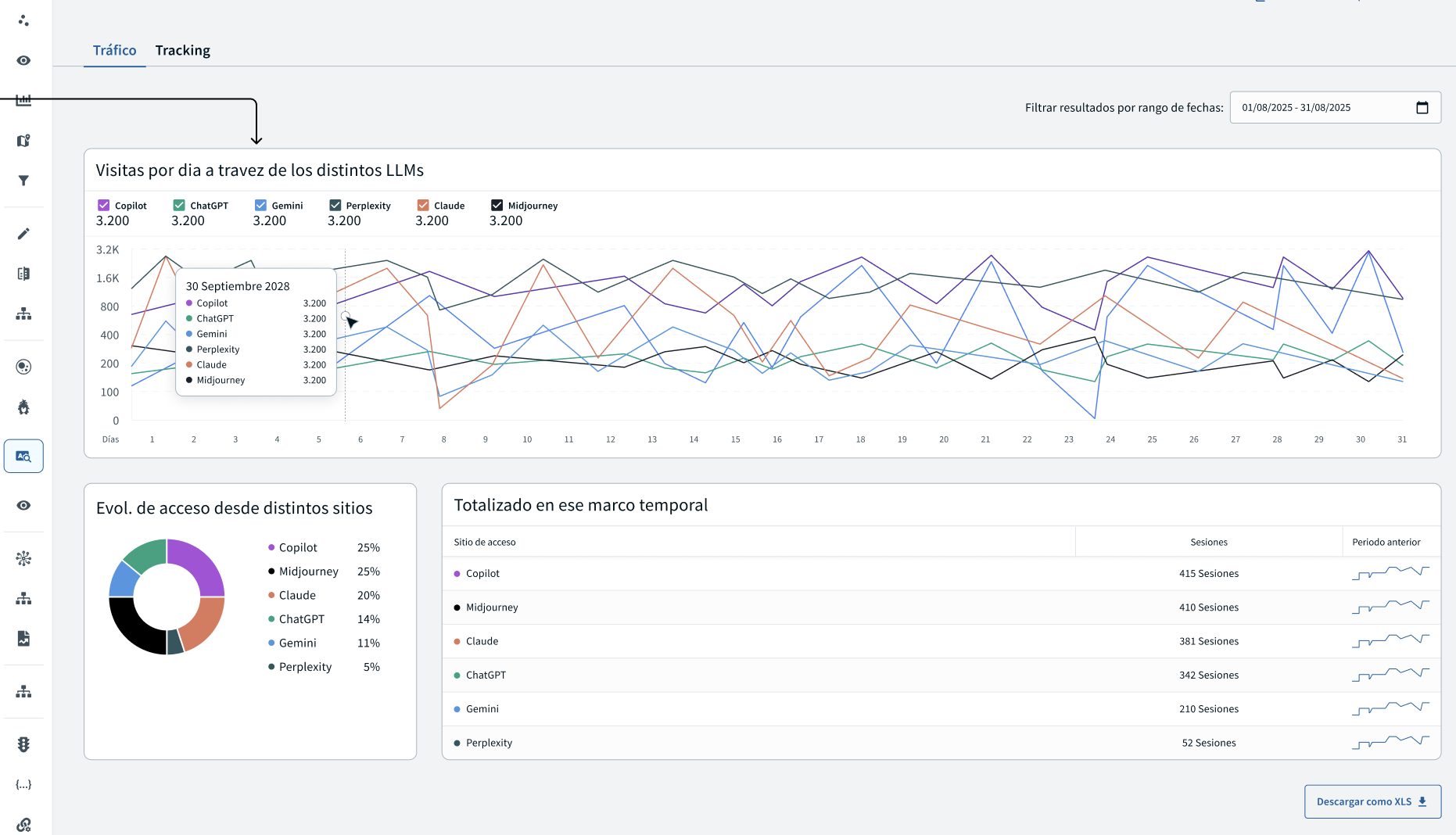The image size is (1456, 835).
Task: Click the link settings icon in sidebar
Action: coord(23,824)
